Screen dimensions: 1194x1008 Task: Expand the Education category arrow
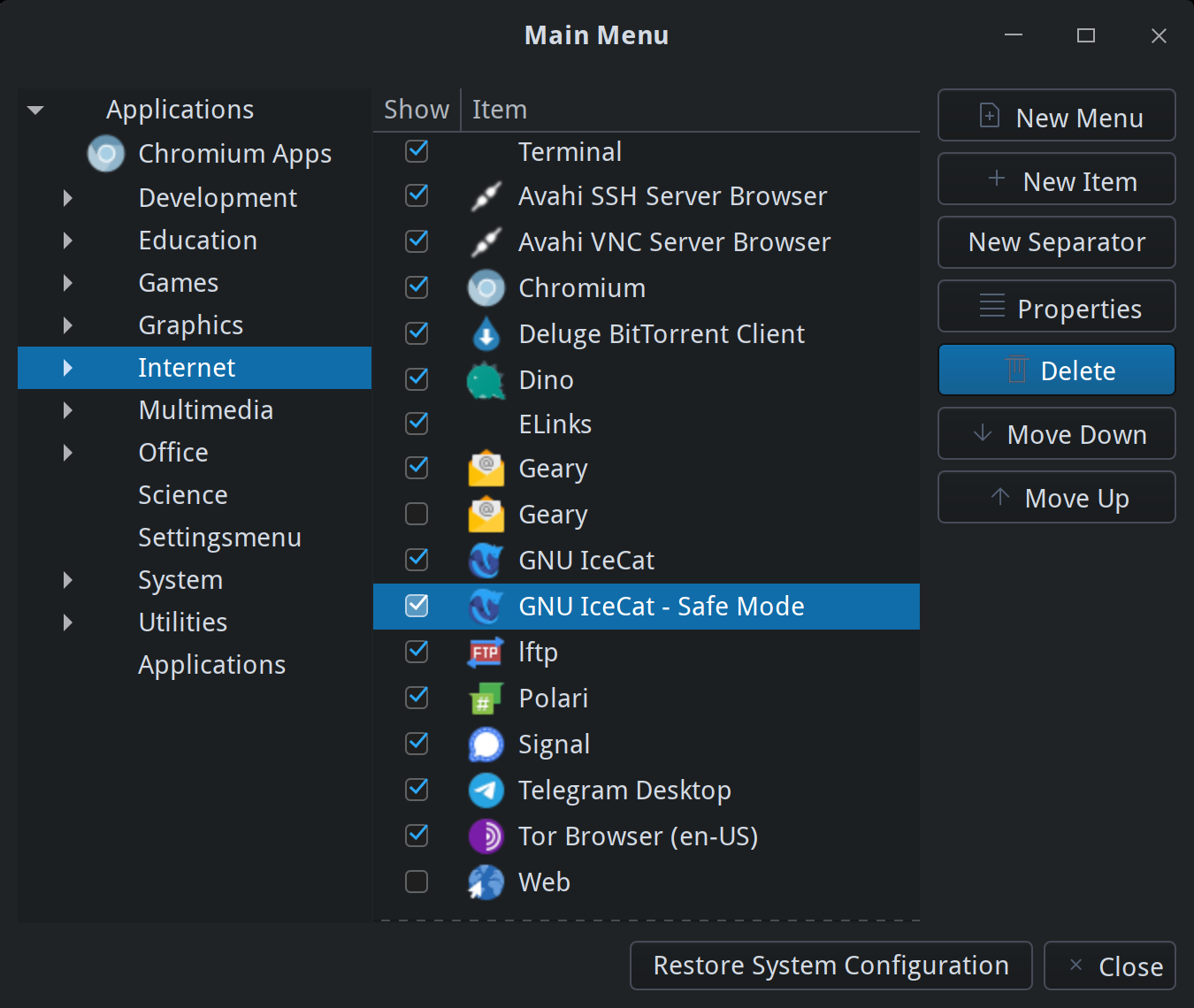(x=68, y=241)
